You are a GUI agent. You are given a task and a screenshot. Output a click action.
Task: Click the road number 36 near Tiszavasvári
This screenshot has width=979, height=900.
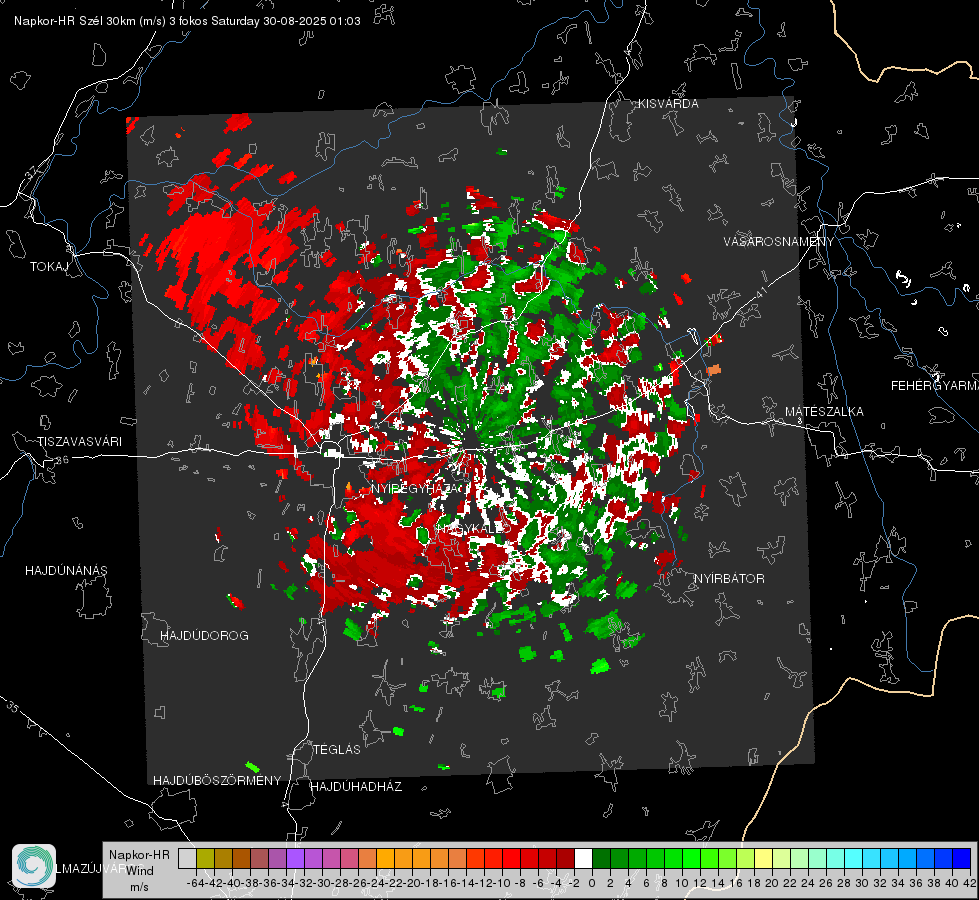click(x=62, y=460)
